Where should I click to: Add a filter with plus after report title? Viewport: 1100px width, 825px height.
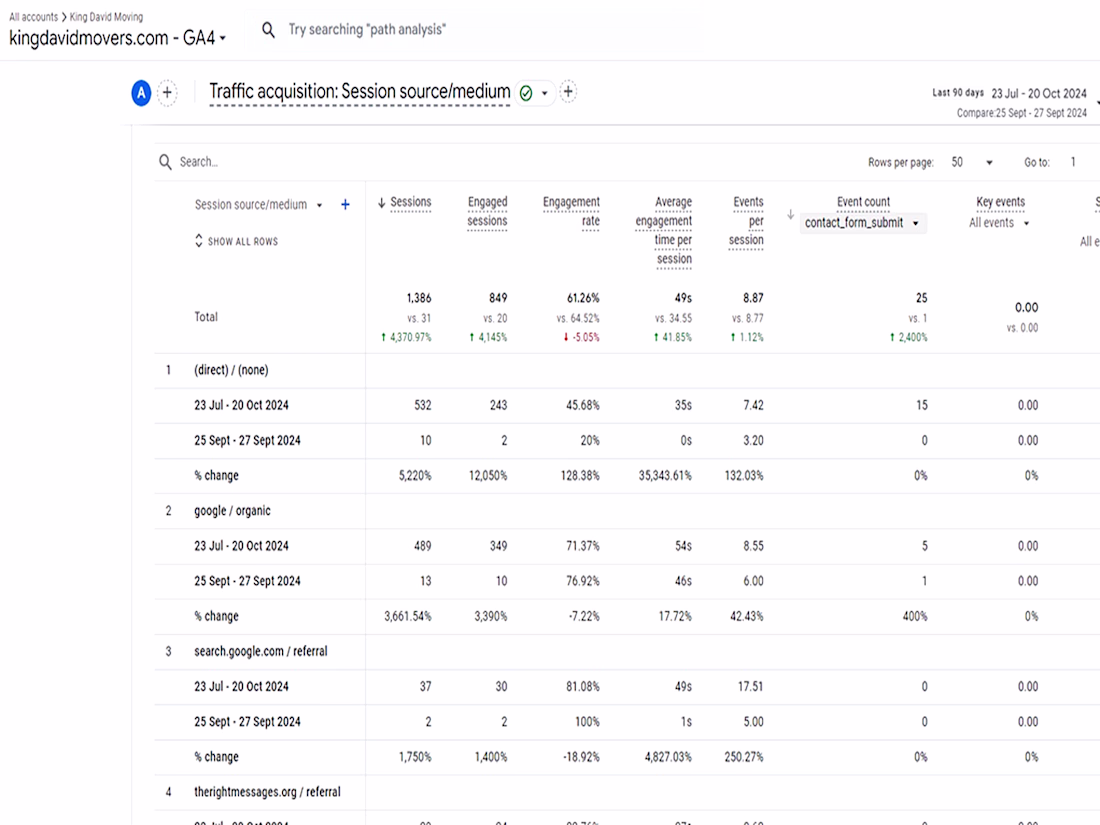click(x=568, y=92)
